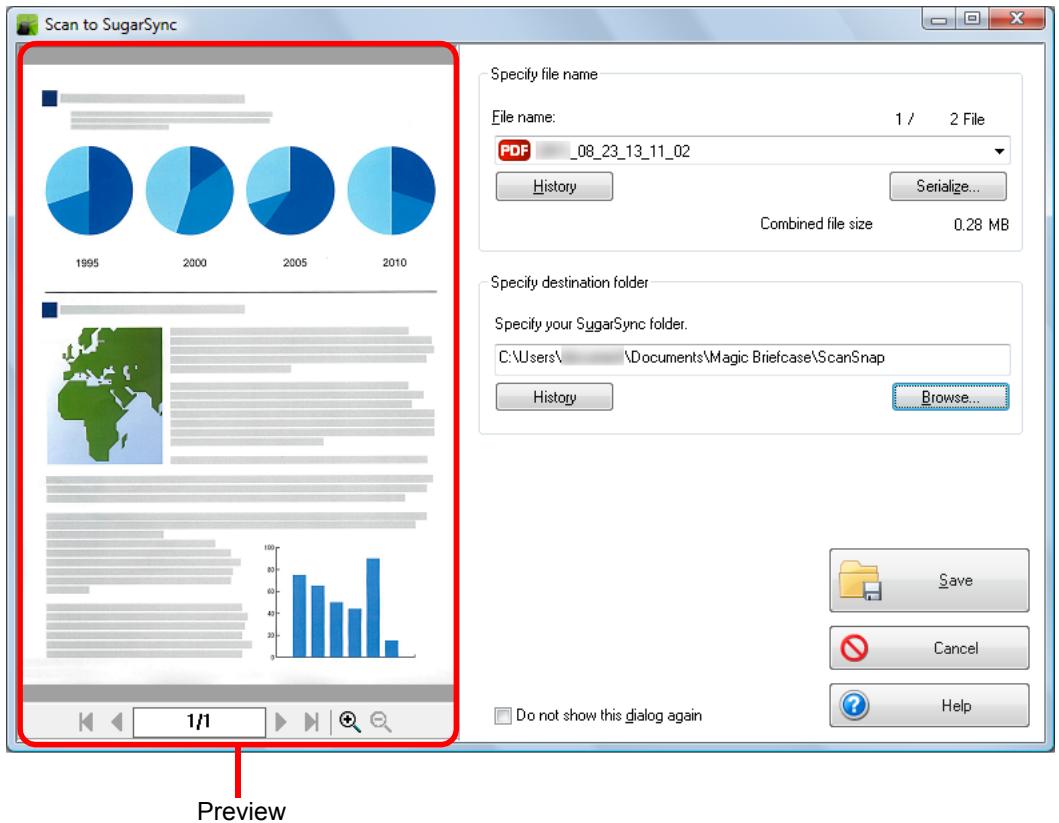The width and height of the screenshot is (1059, 823).
Task: Minimize the Scan to SugarSync window
Action: 938,20
